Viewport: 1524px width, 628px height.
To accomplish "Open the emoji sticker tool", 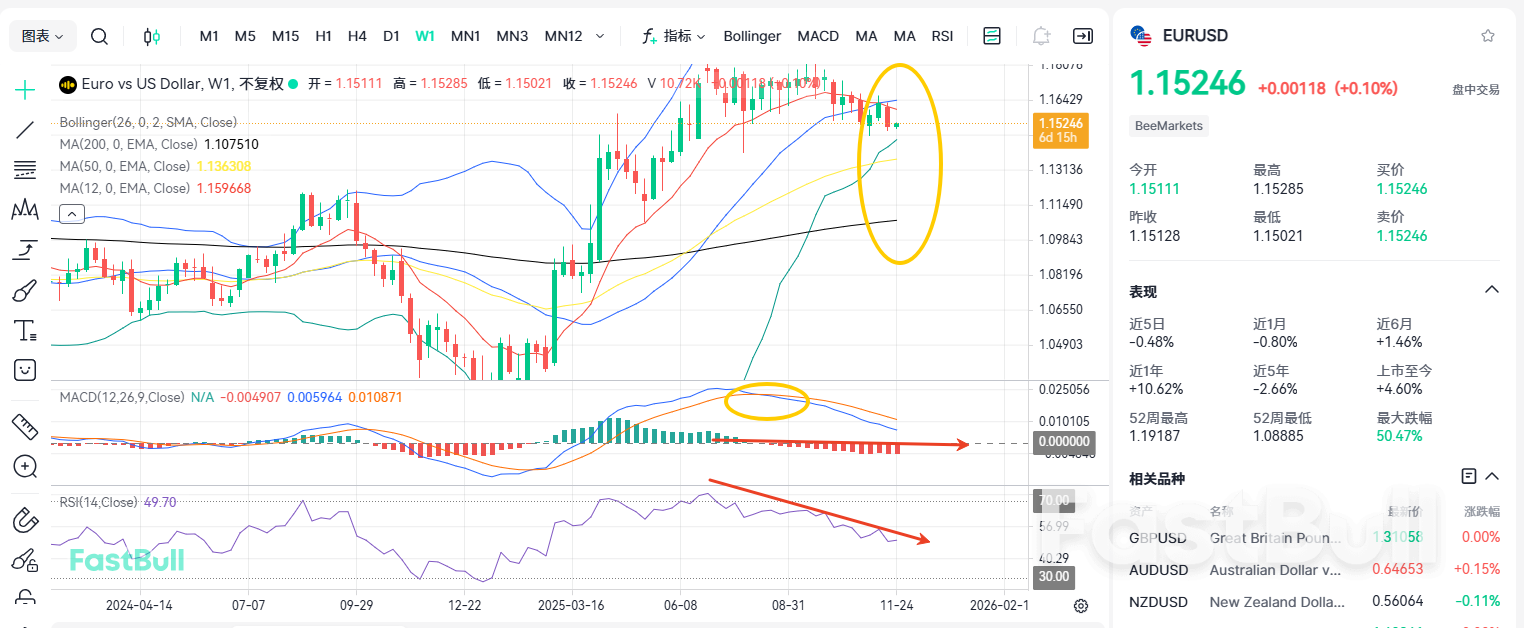I will pyautogui.click(x=24, y=370).
